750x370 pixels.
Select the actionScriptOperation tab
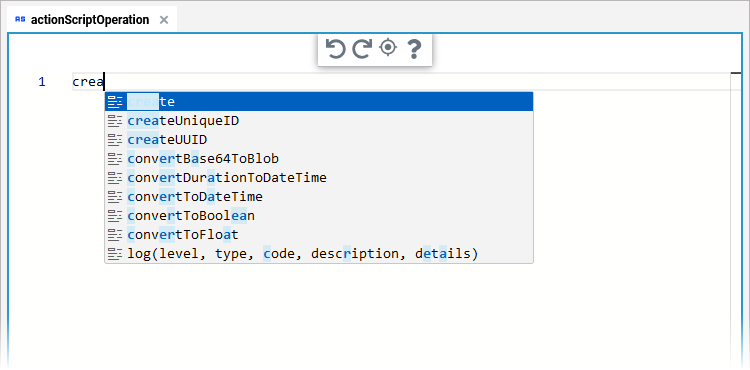point(90,20)
